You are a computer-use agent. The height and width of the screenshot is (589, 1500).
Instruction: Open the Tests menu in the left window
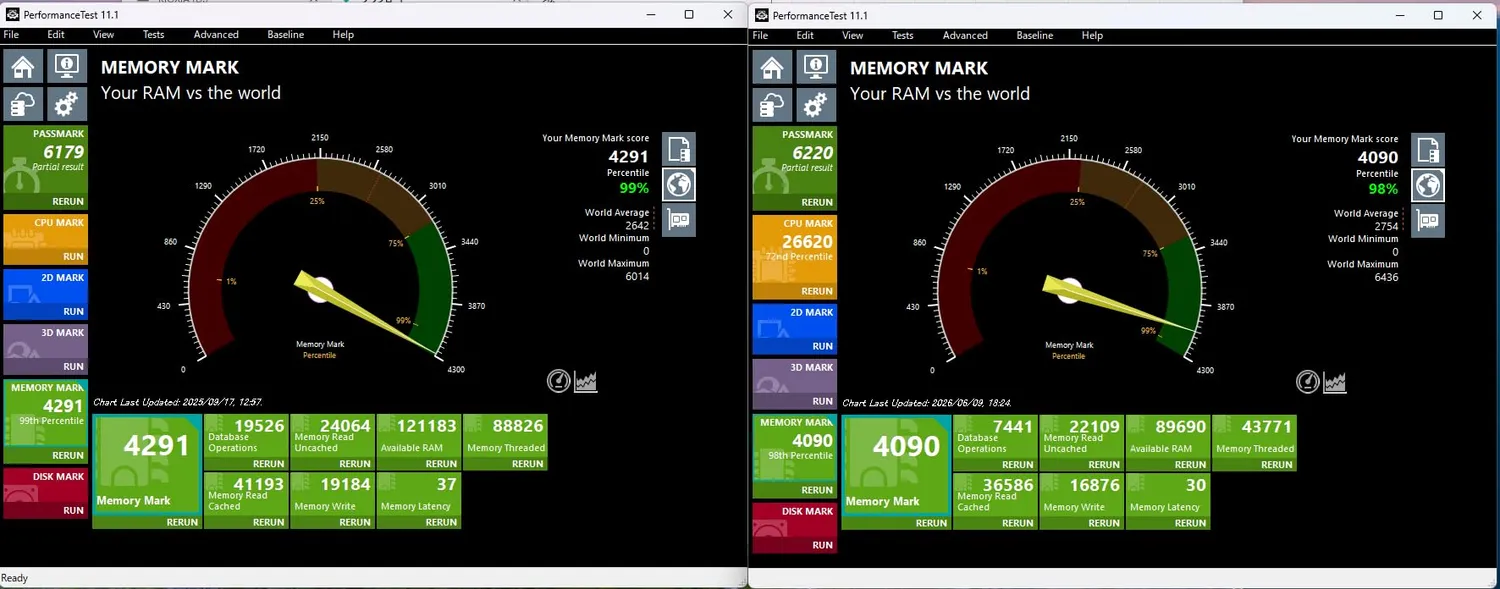point(153,35)
